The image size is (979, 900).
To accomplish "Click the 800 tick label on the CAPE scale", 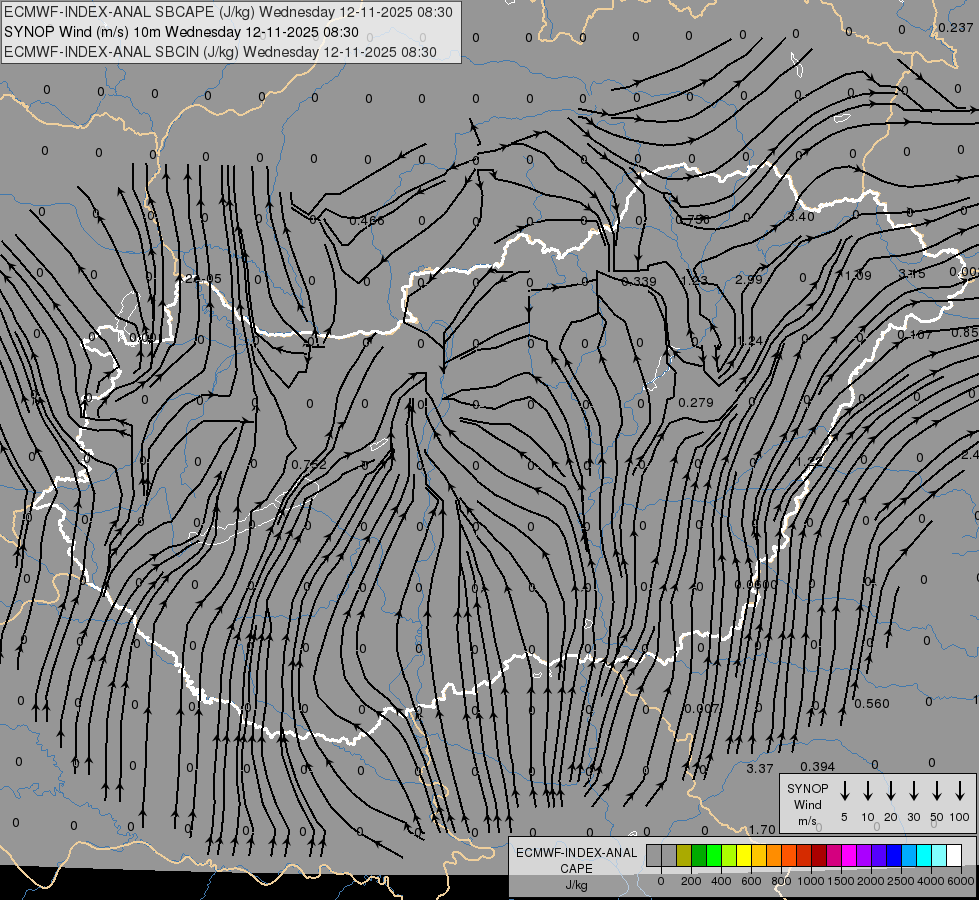I will (781, 881).
